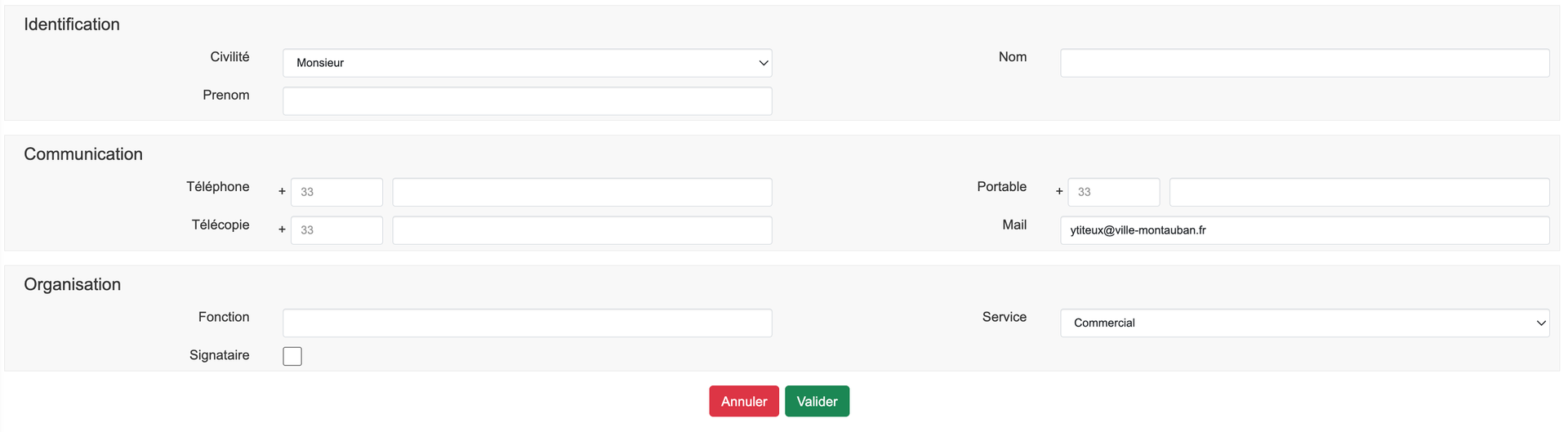Screen dimensions: 1568x432
Task: Open the Civilité dropdown showing Monsieur
Action: pyautogui.click(x=527, y=63)
